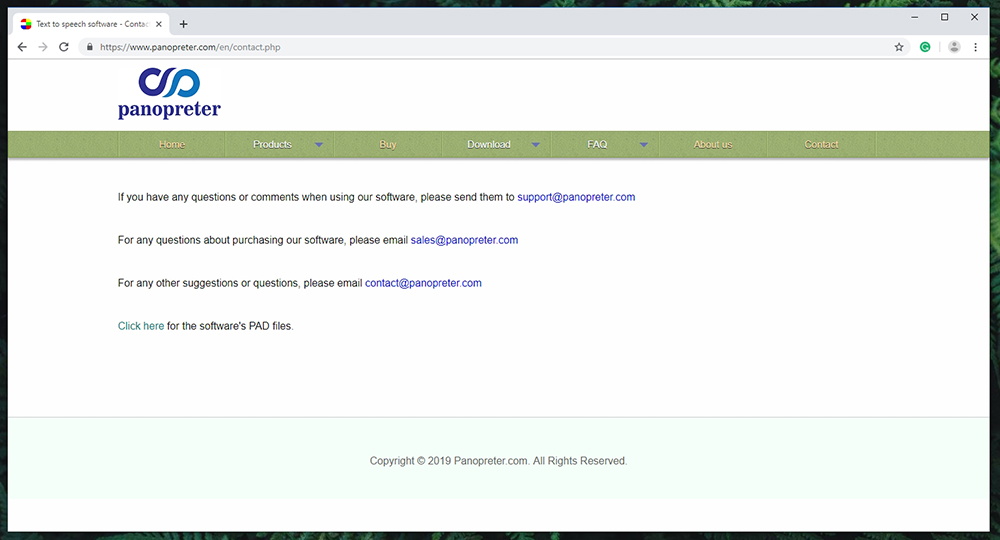1000x540 pixels.
Task: Click the padlock site security icon
Action: click(90, 47)
